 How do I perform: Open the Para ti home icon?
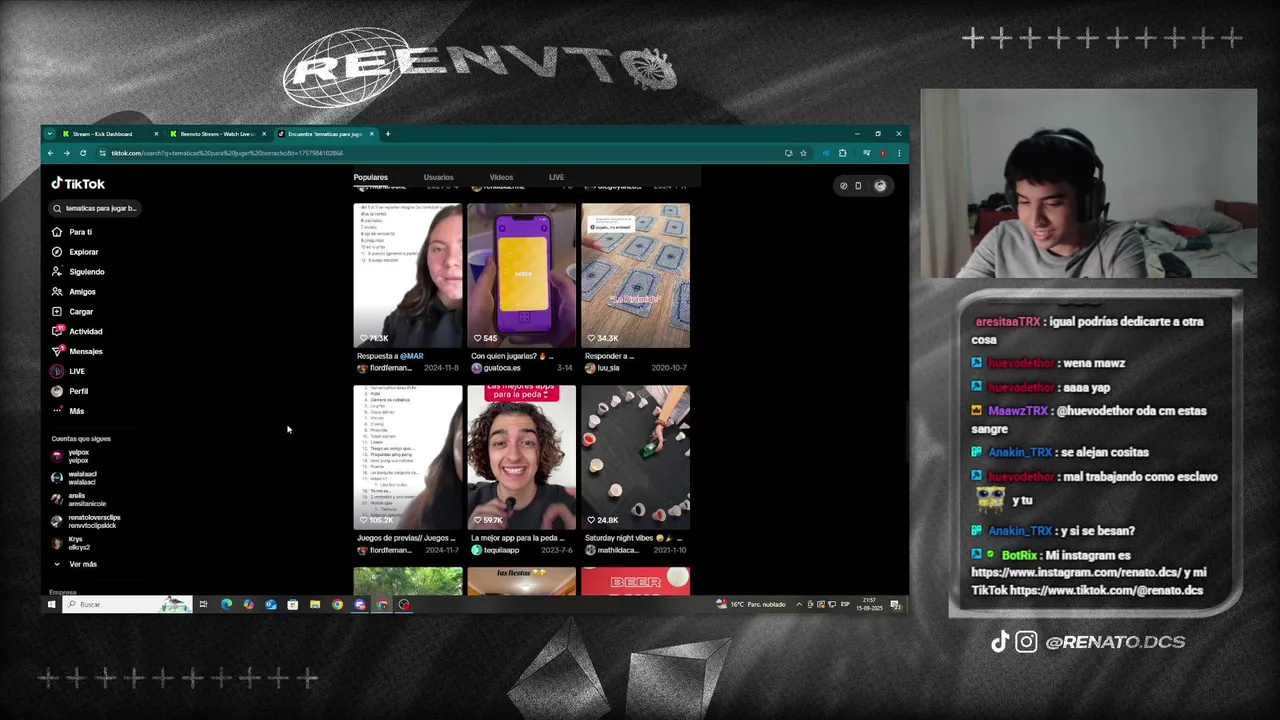pos(57,232)
